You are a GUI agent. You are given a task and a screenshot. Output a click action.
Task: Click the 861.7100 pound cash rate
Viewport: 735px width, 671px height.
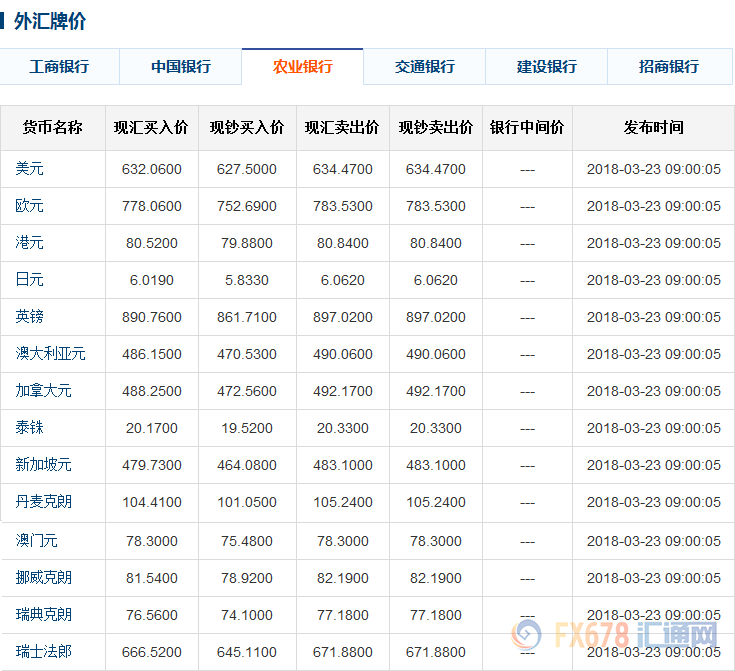tap(247, 317)
